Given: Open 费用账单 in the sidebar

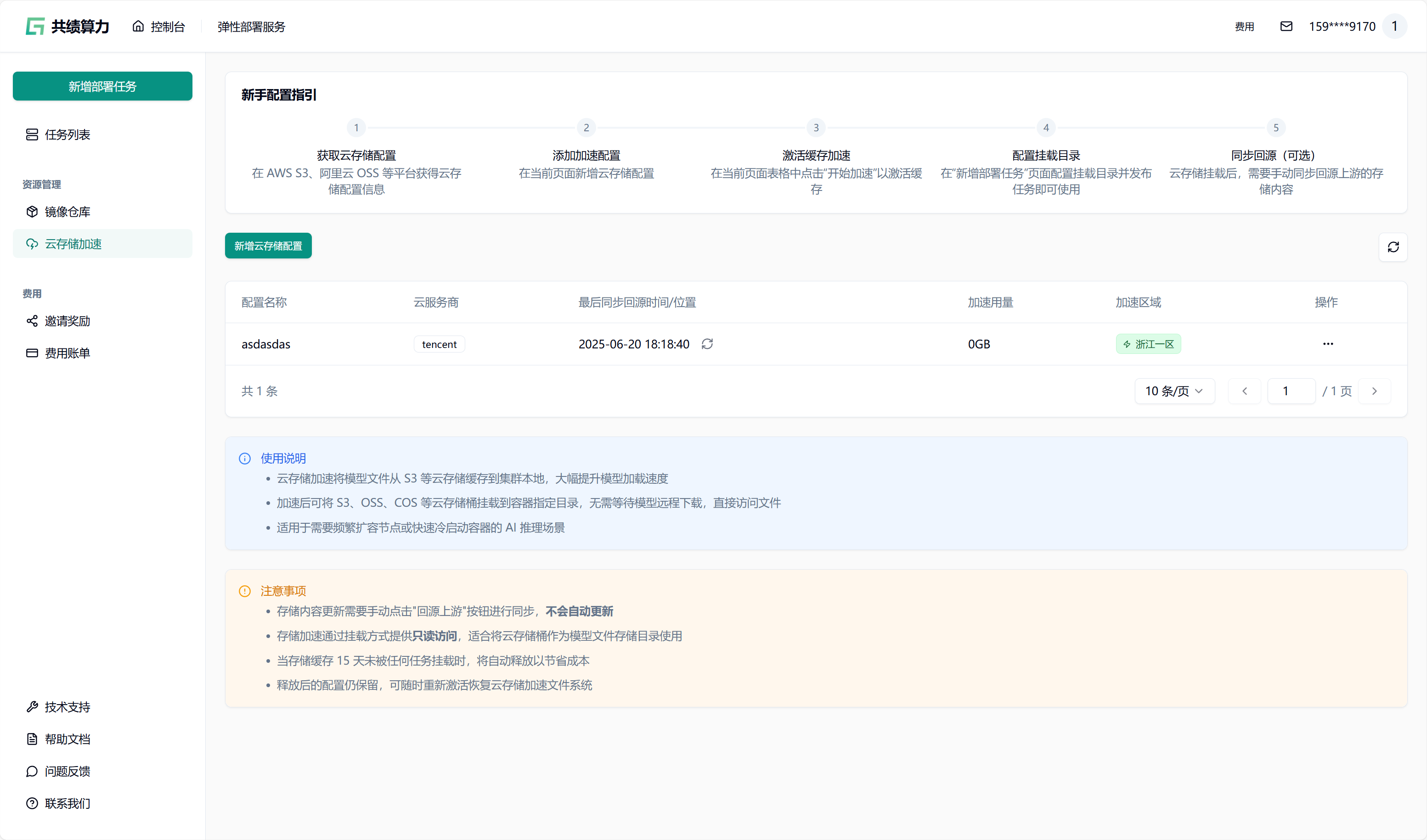Looking at the screenshot, I should coord(68,353).
